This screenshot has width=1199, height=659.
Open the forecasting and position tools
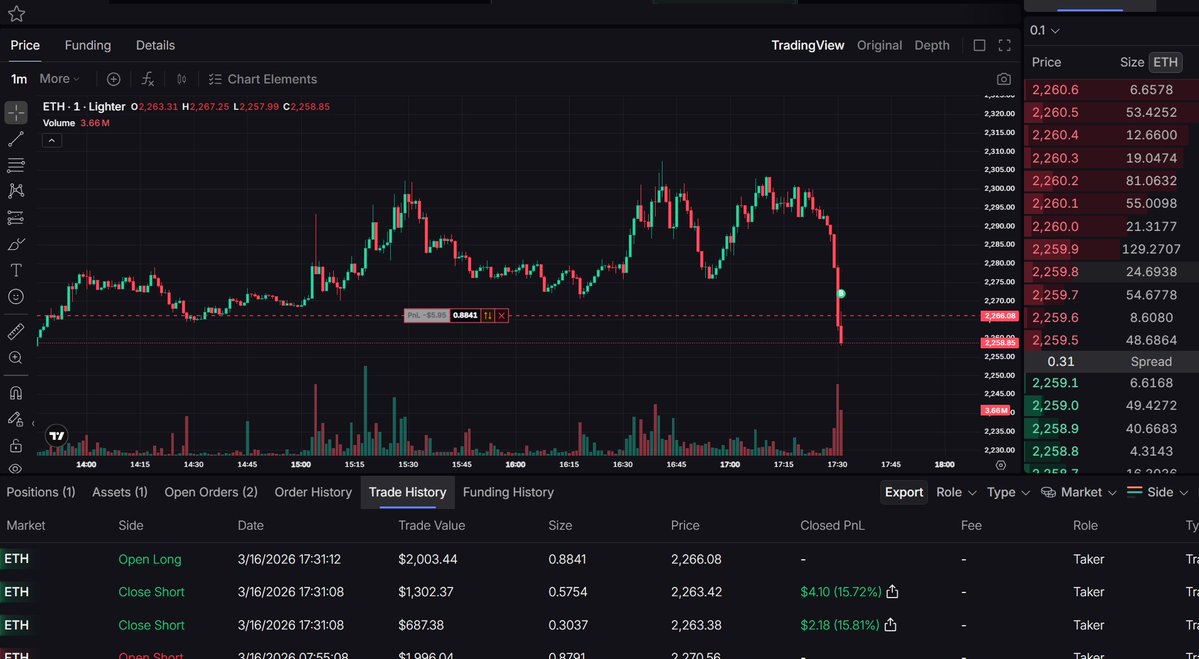16,218
